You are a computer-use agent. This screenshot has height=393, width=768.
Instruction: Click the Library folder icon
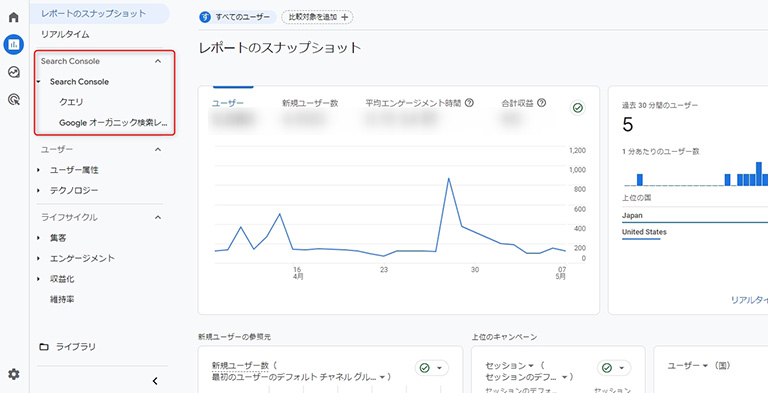pos(44,347)
